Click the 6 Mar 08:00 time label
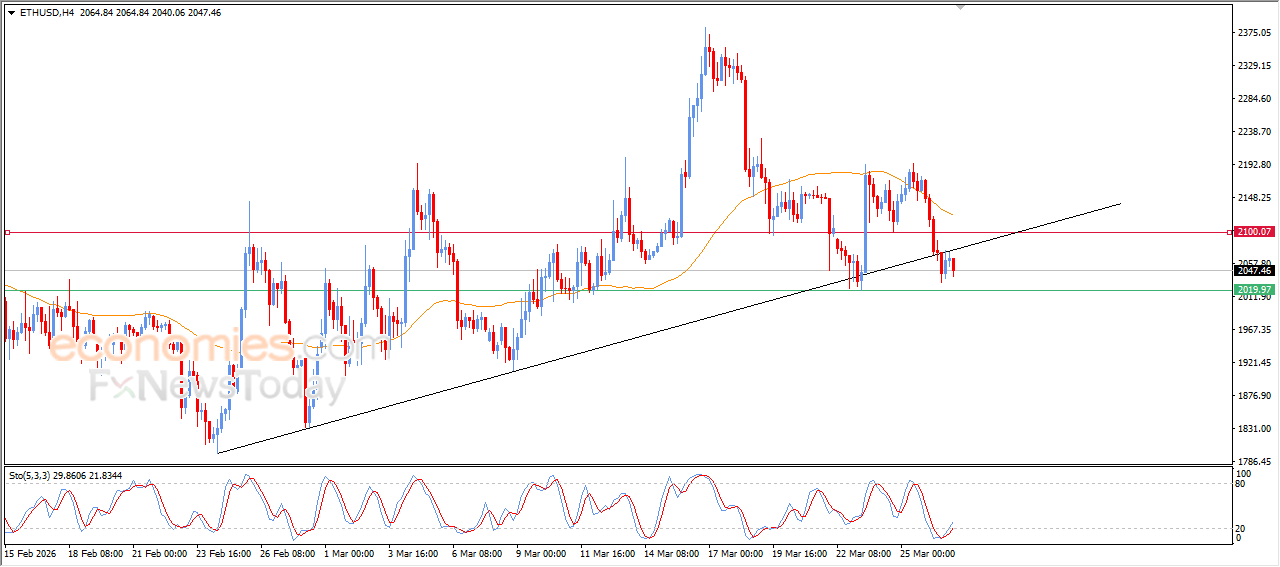The height and width of the screenshot is (567, 1280). pyautogui.click(x=477, y=552)
